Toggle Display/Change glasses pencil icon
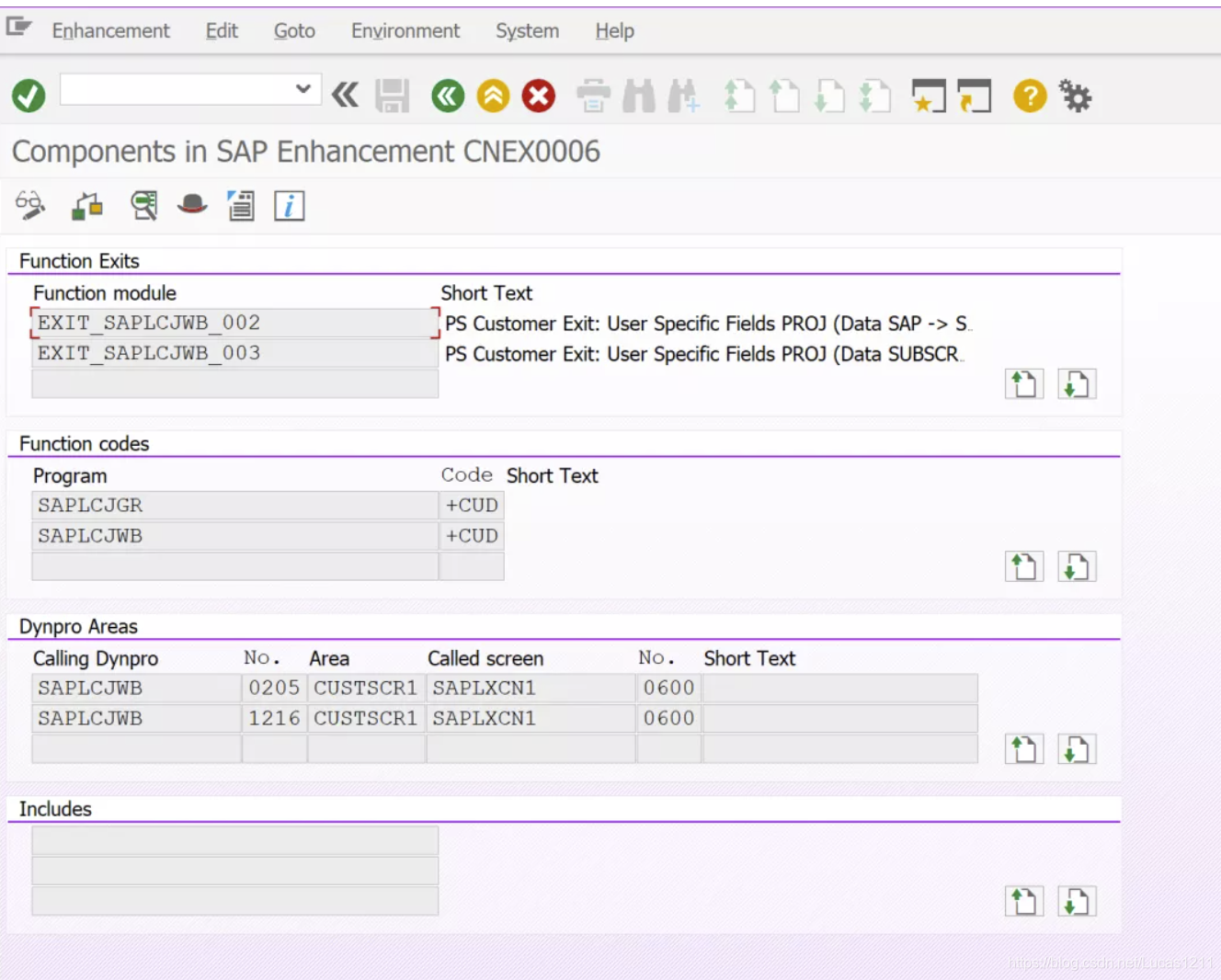Screen dimensions: 1221x980 coord(30,205)
